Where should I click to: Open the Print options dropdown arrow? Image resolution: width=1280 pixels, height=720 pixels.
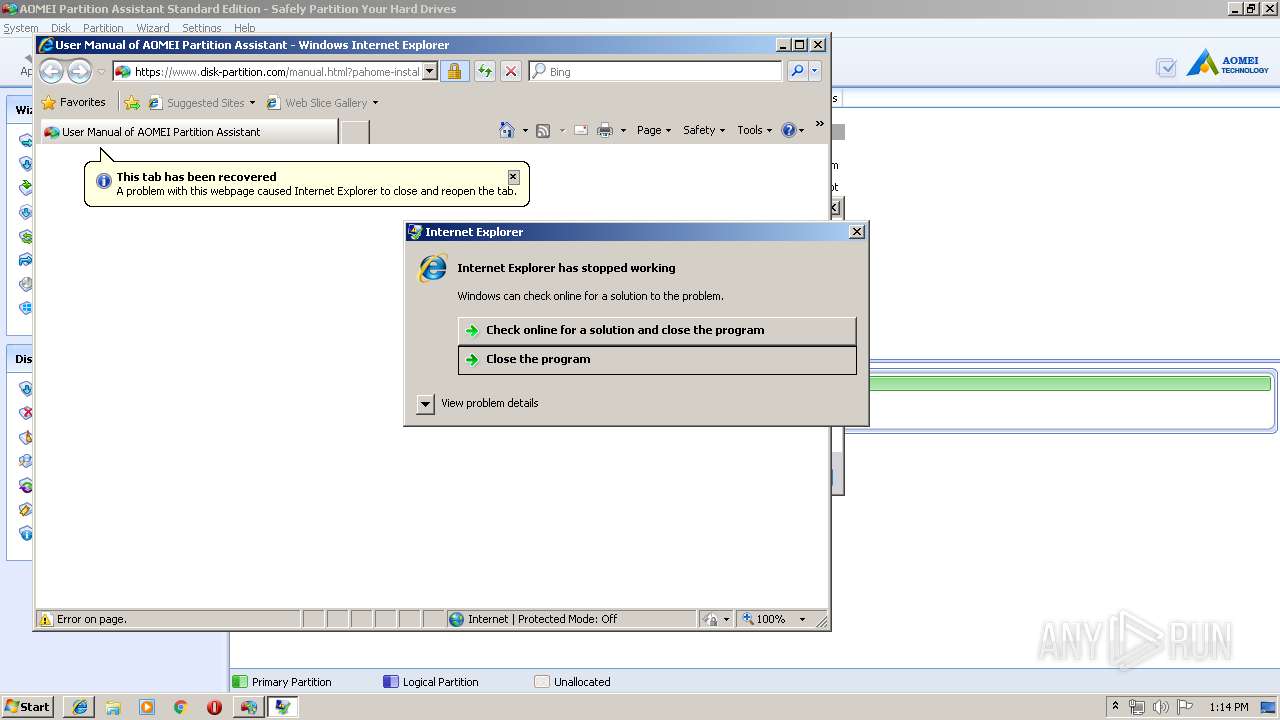click(623, 131)
